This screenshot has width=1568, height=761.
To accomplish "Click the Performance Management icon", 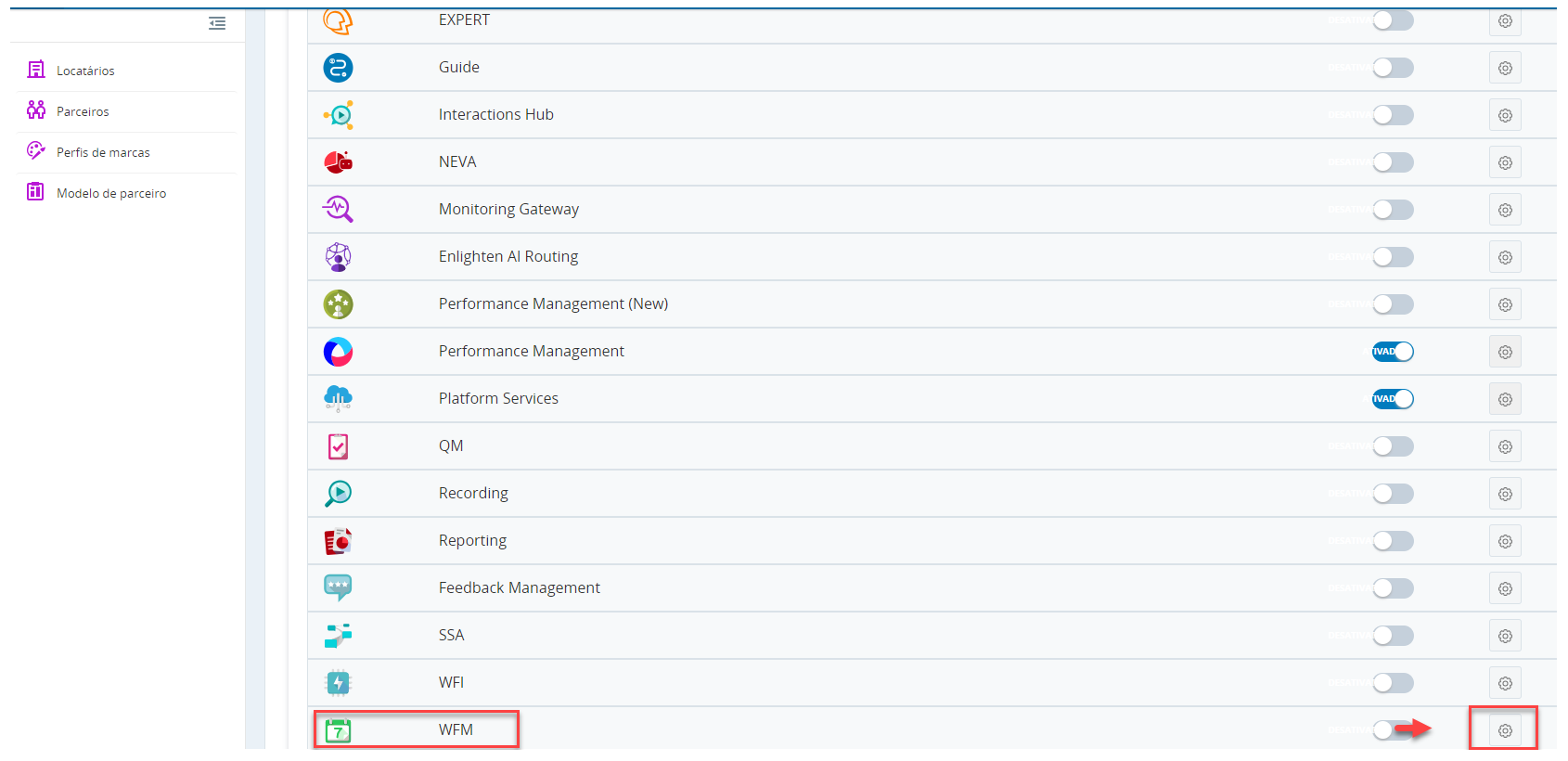I will (338, 352).
